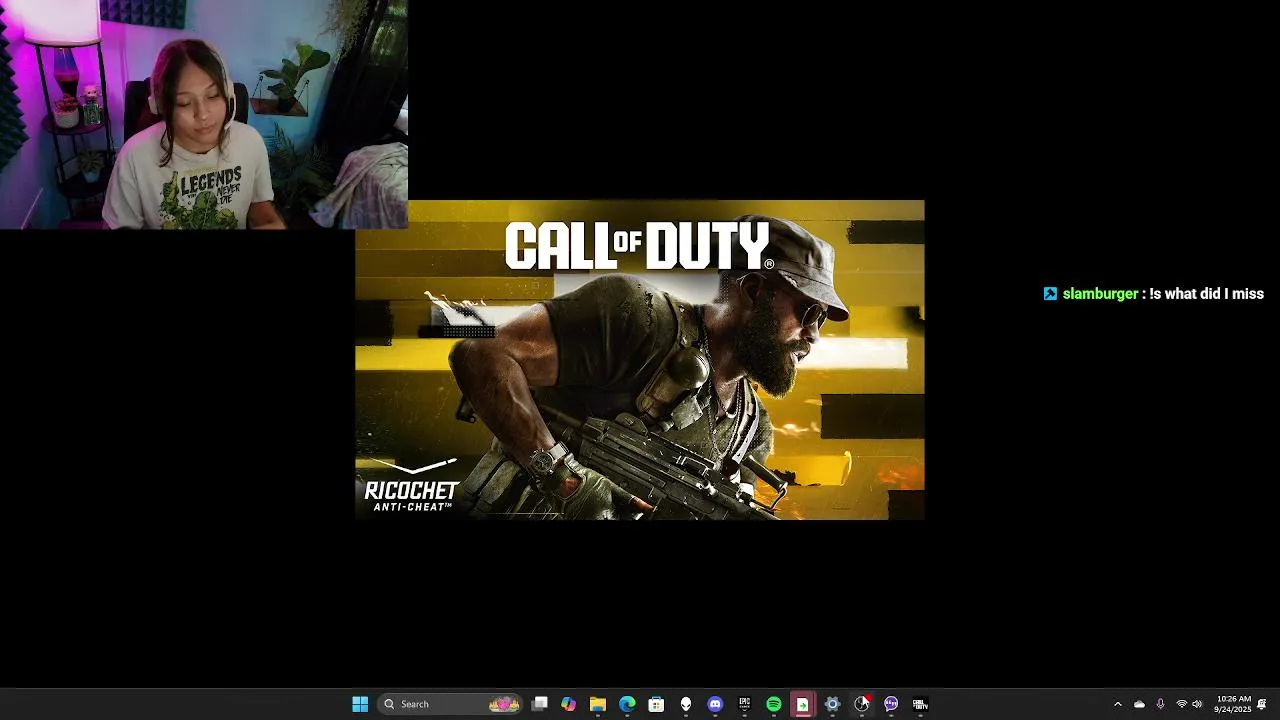This screenshot has width=1280, height=720.
Task: Open the notifications bell icon
Action: [x=1262, y=704]
